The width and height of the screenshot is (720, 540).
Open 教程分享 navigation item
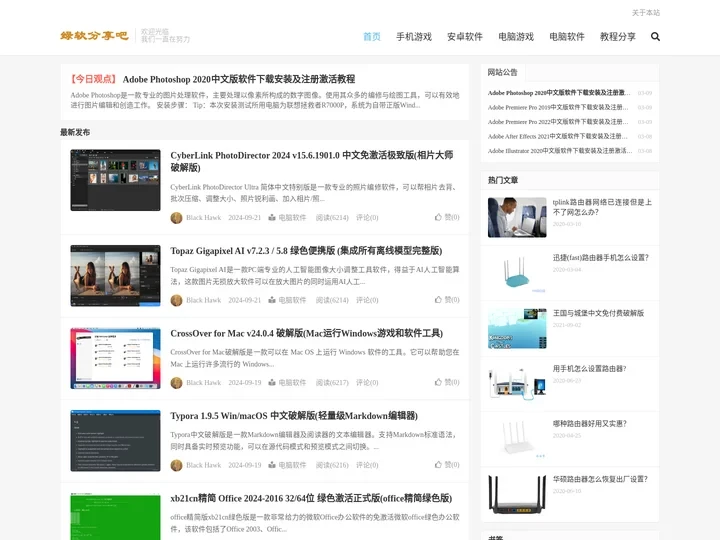pos(618,37)
